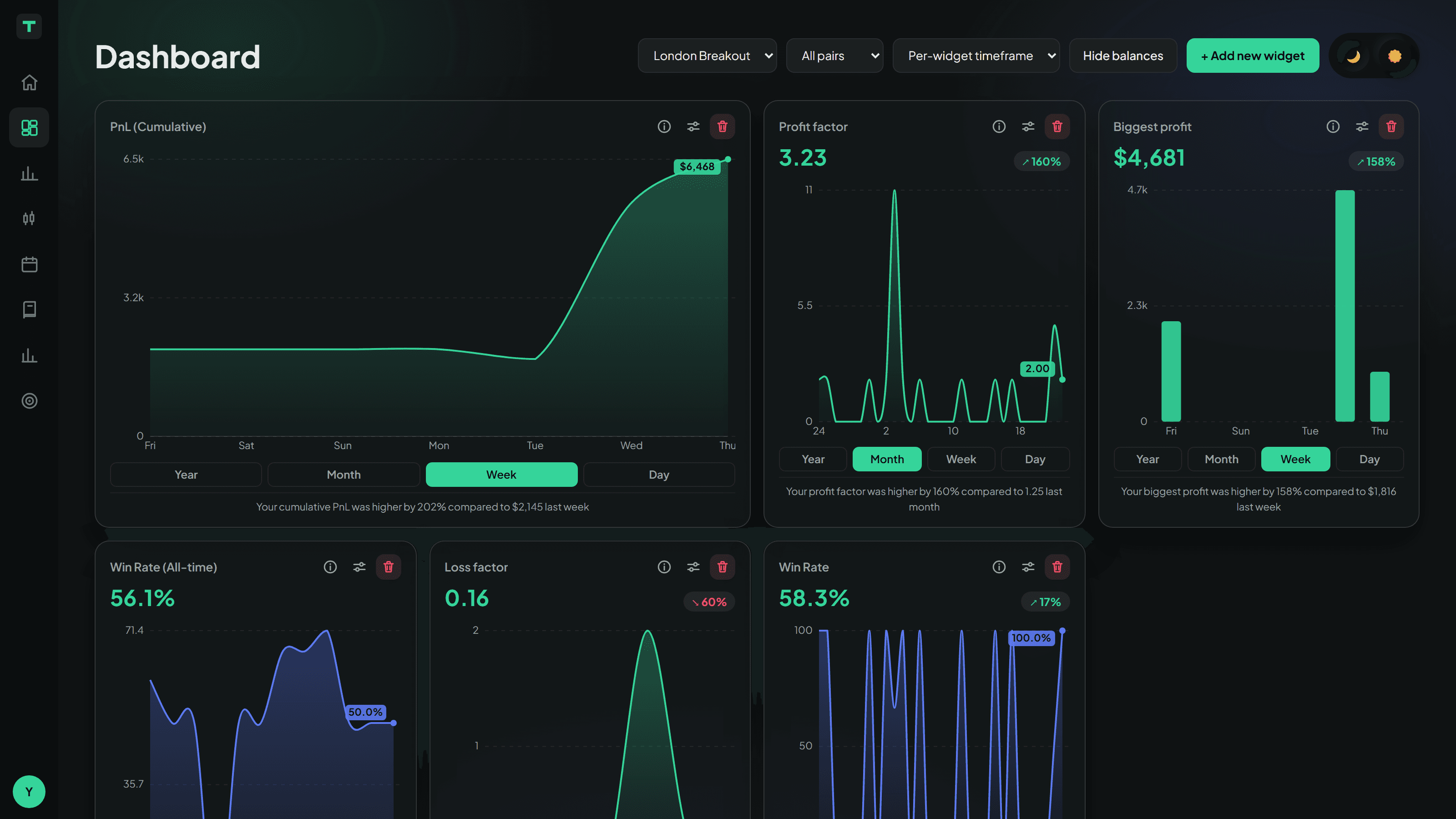The width and height of the screenshot is (1456, 819).
Task: Delete the Loss factor widget
Action: [723, 567]
